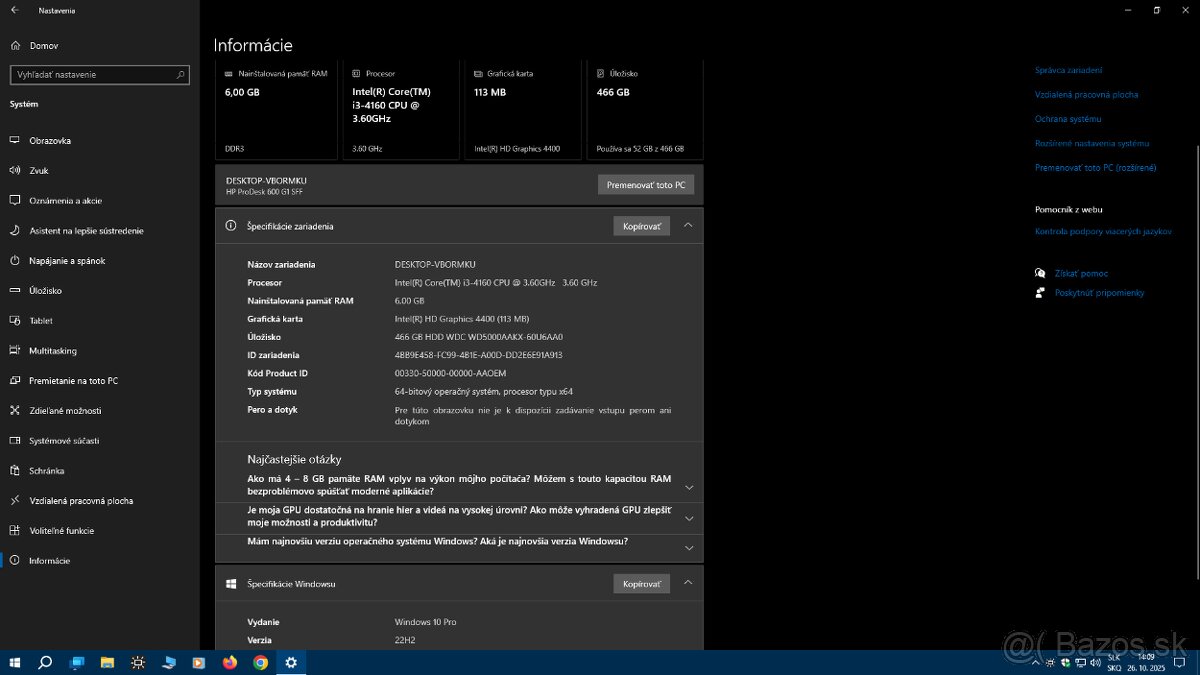Click the Premenovať toto PC button

645,184
